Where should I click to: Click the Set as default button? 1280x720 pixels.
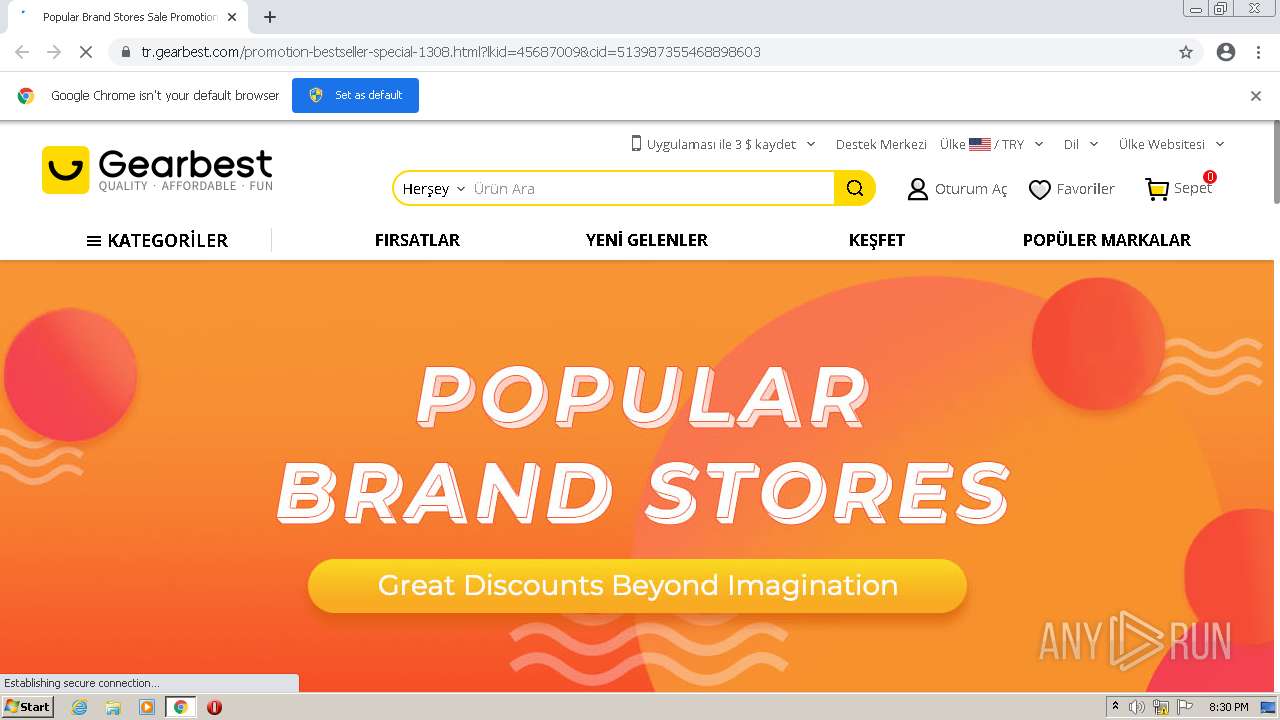point(355,95)
